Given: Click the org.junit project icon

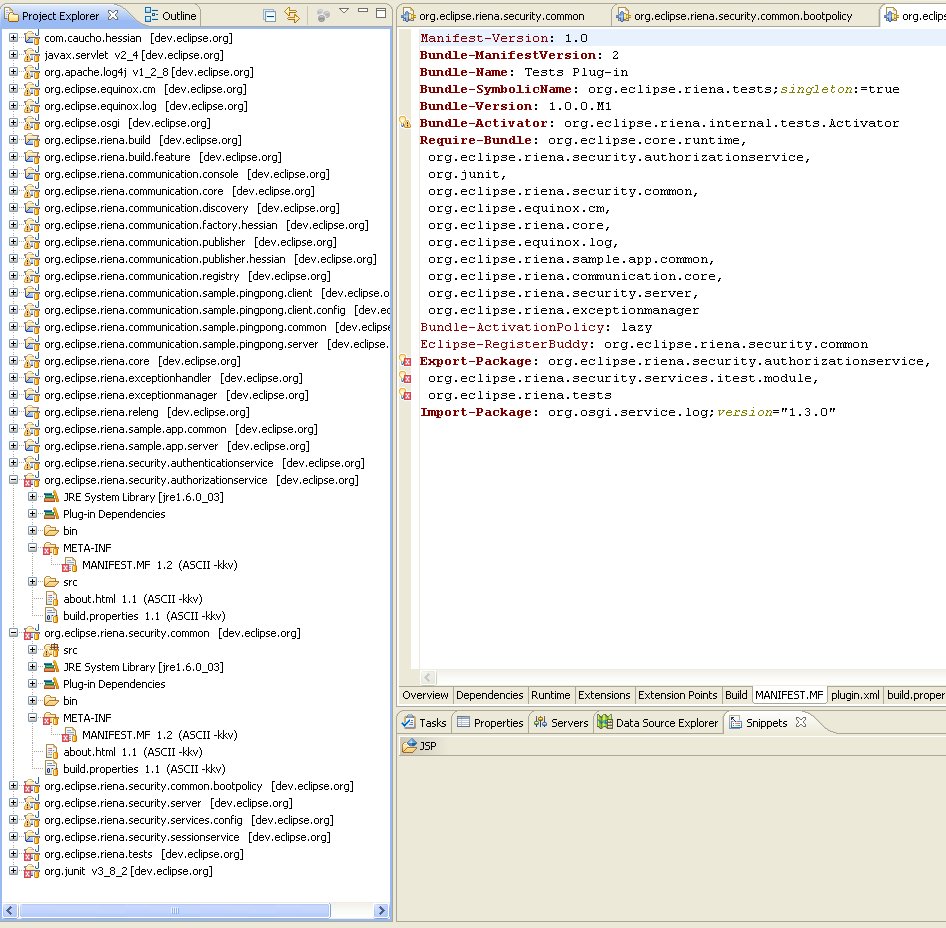Looking at the screenshot, I should [x=31, y=871].
